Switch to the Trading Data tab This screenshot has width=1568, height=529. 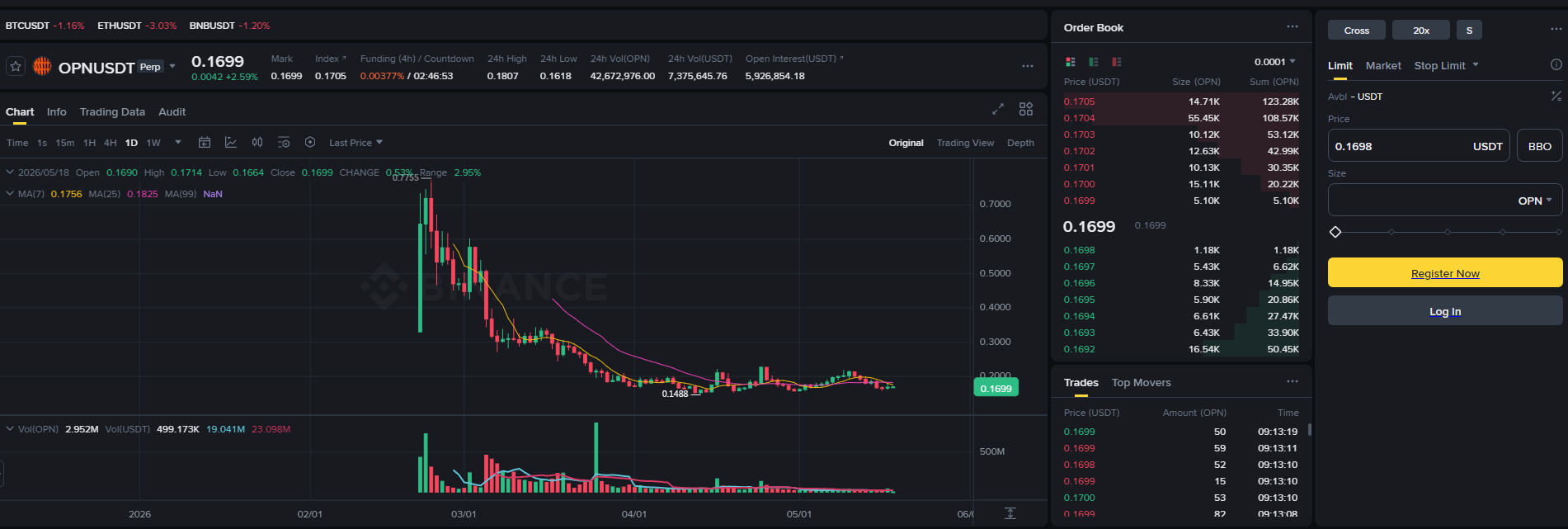pyautogui.click(x=112, y=112)
